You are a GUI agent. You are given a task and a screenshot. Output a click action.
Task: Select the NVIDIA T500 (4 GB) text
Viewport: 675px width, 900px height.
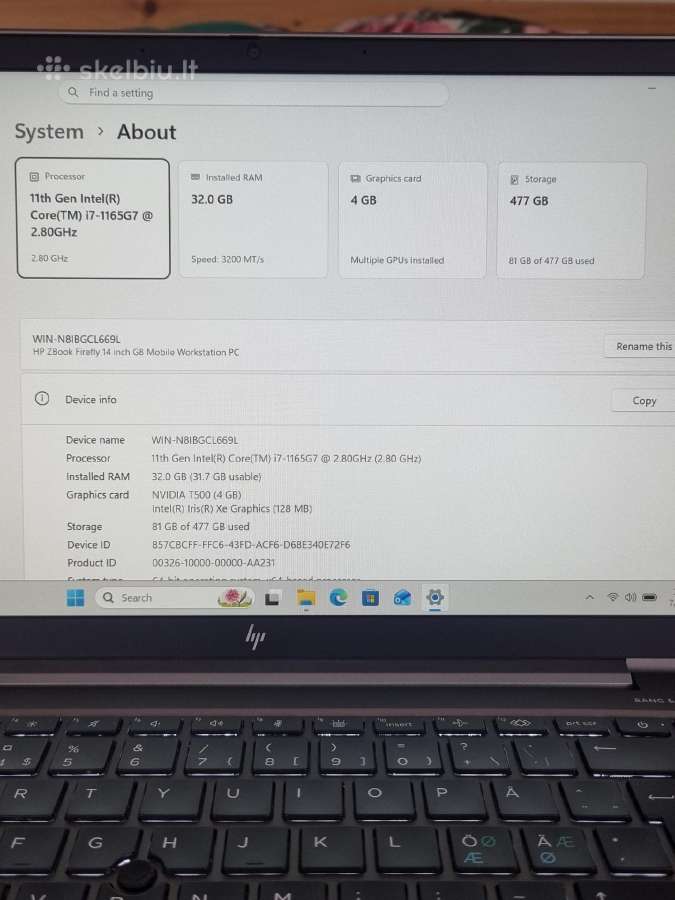196,495
